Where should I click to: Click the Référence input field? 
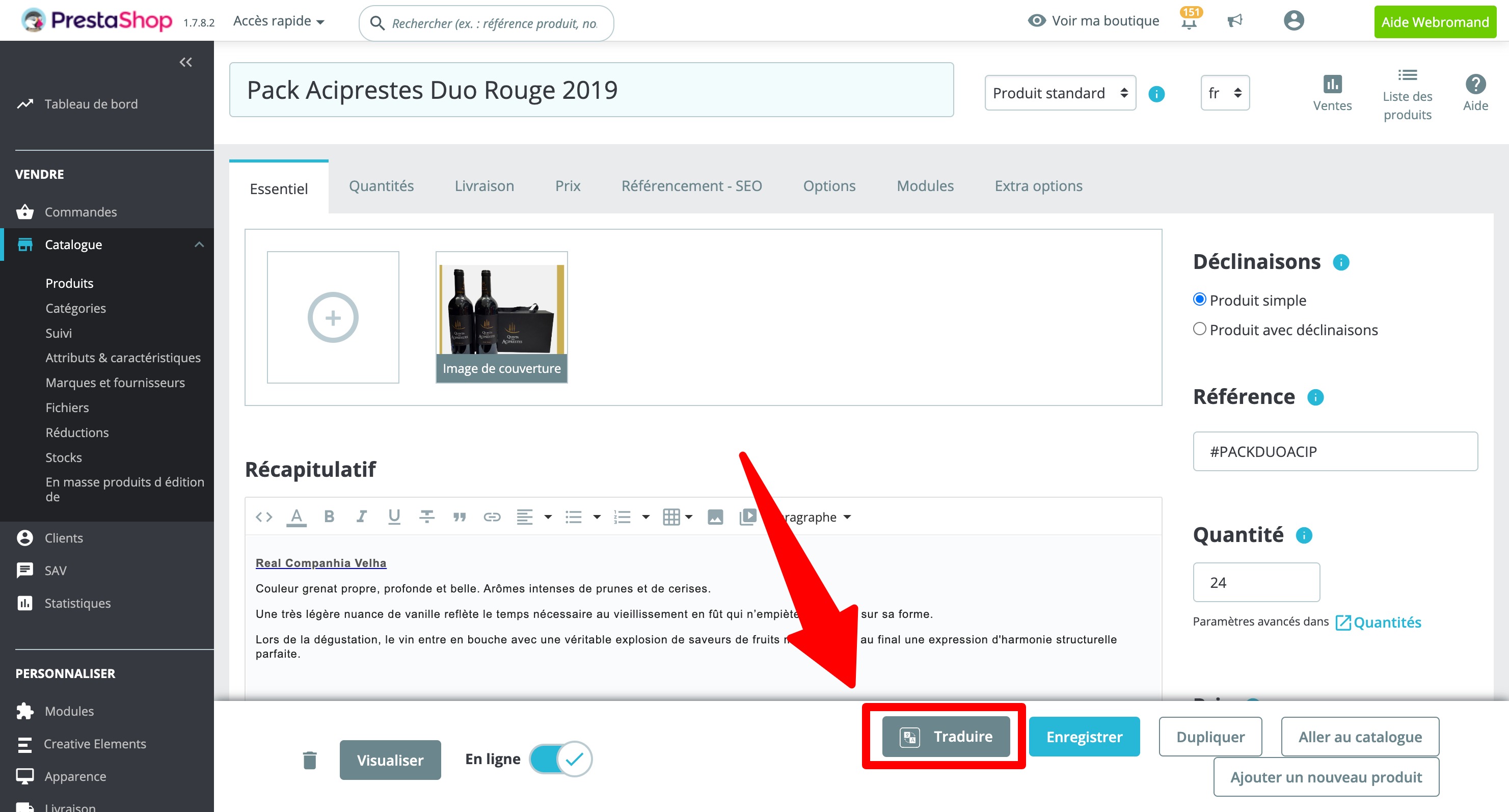1335,451
